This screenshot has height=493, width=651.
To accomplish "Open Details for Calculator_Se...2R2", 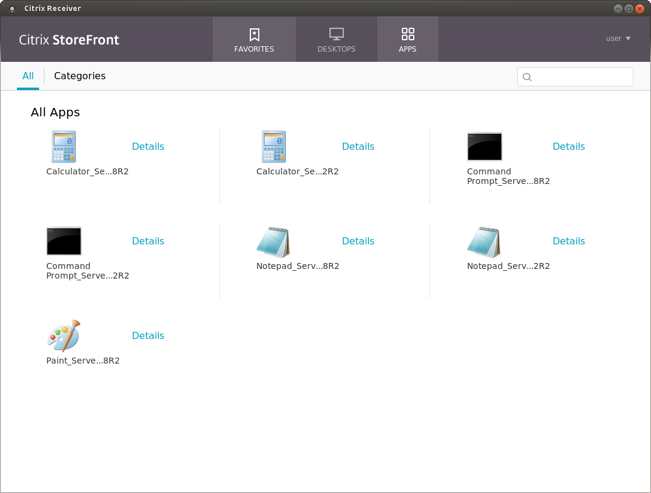I will pyautogui.click(x=358, y=147).
